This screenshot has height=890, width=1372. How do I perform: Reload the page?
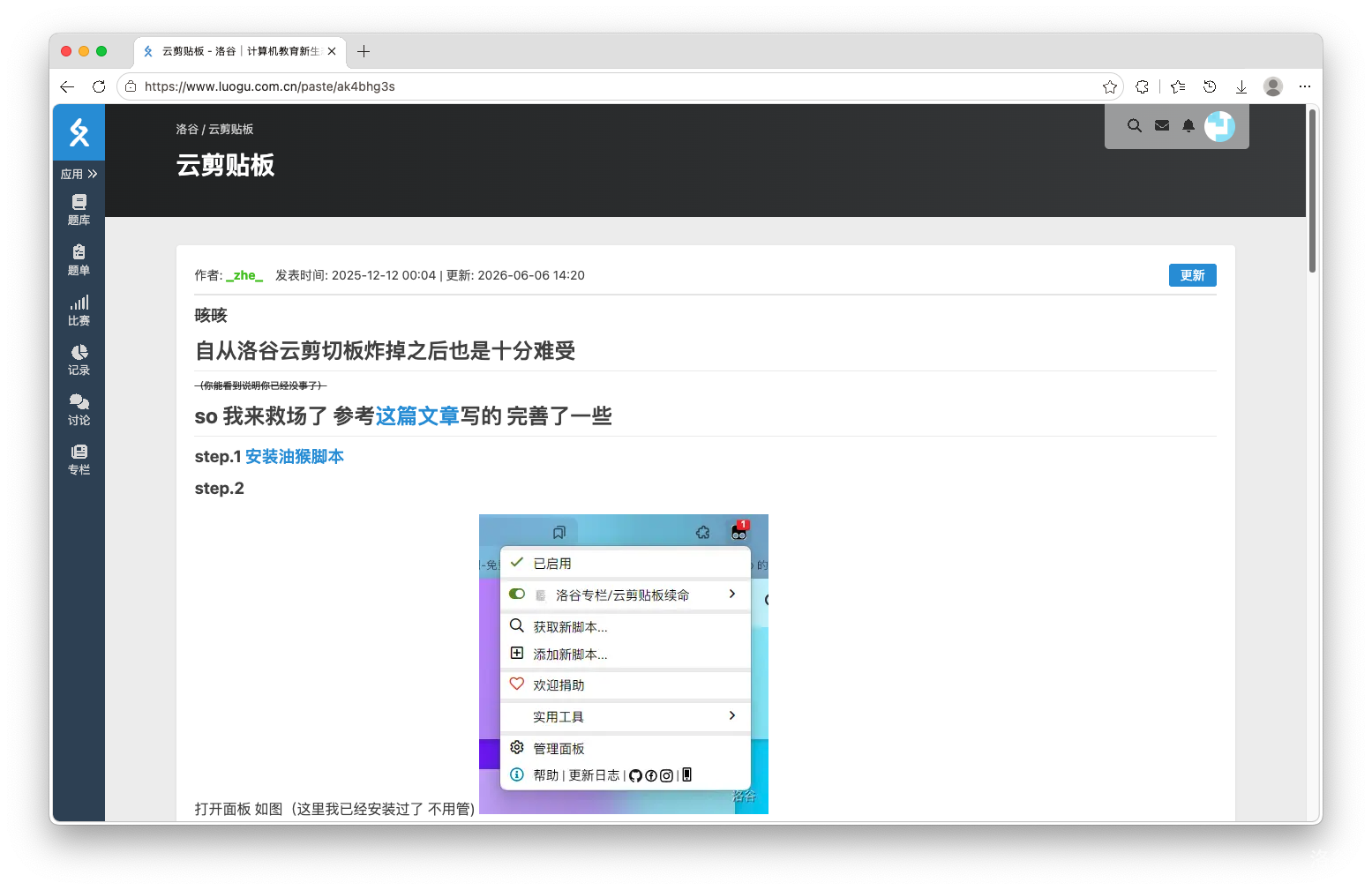(x=99, y=86)
